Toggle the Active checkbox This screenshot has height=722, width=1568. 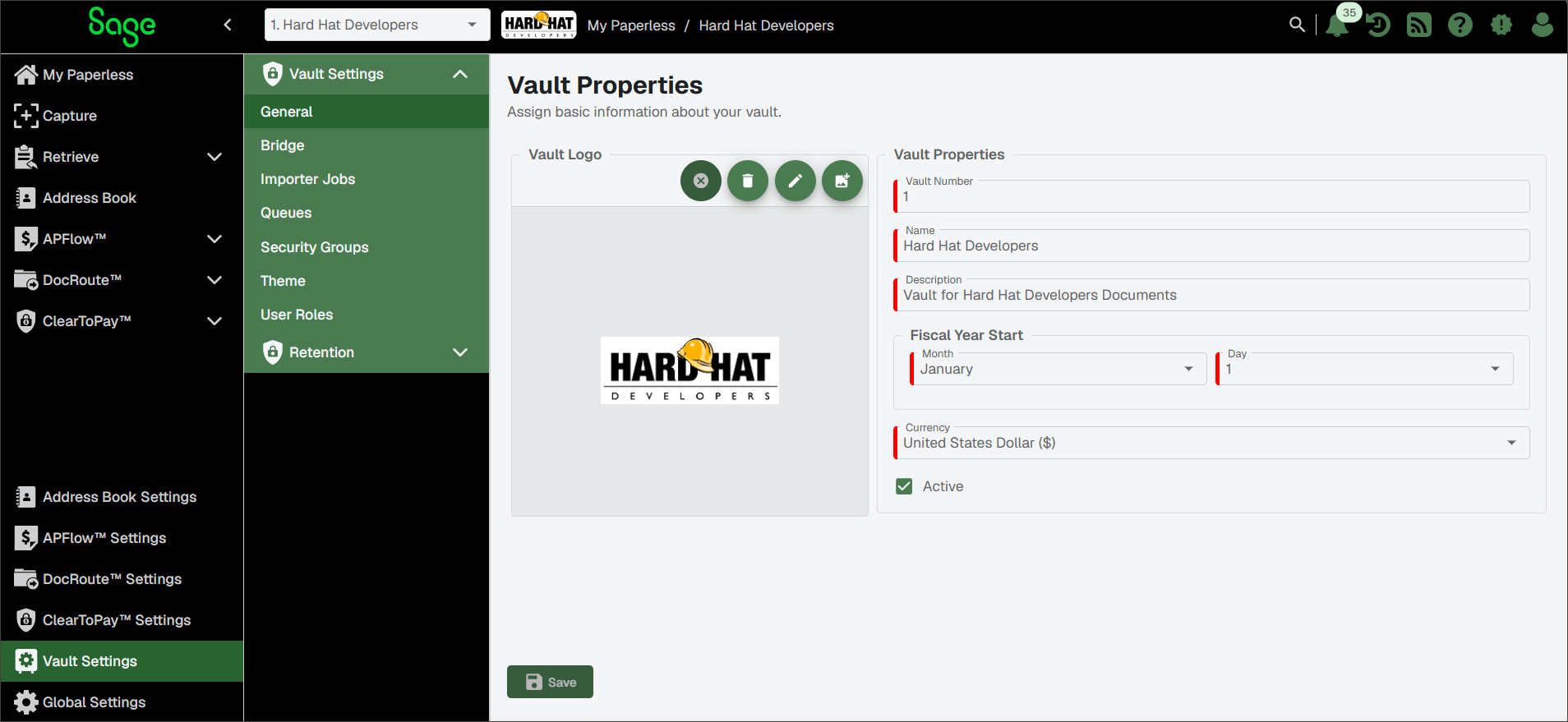(904, 486)
